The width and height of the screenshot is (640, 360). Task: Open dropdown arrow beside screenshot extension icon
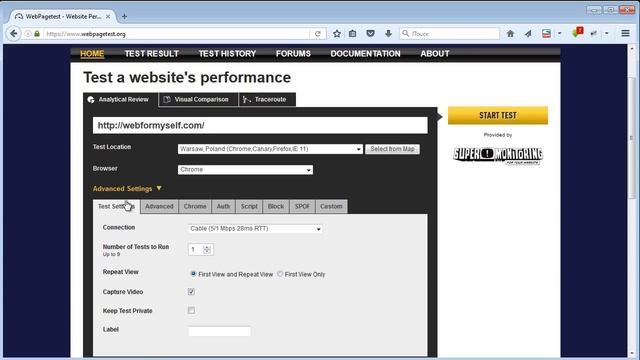pos(560,33)
